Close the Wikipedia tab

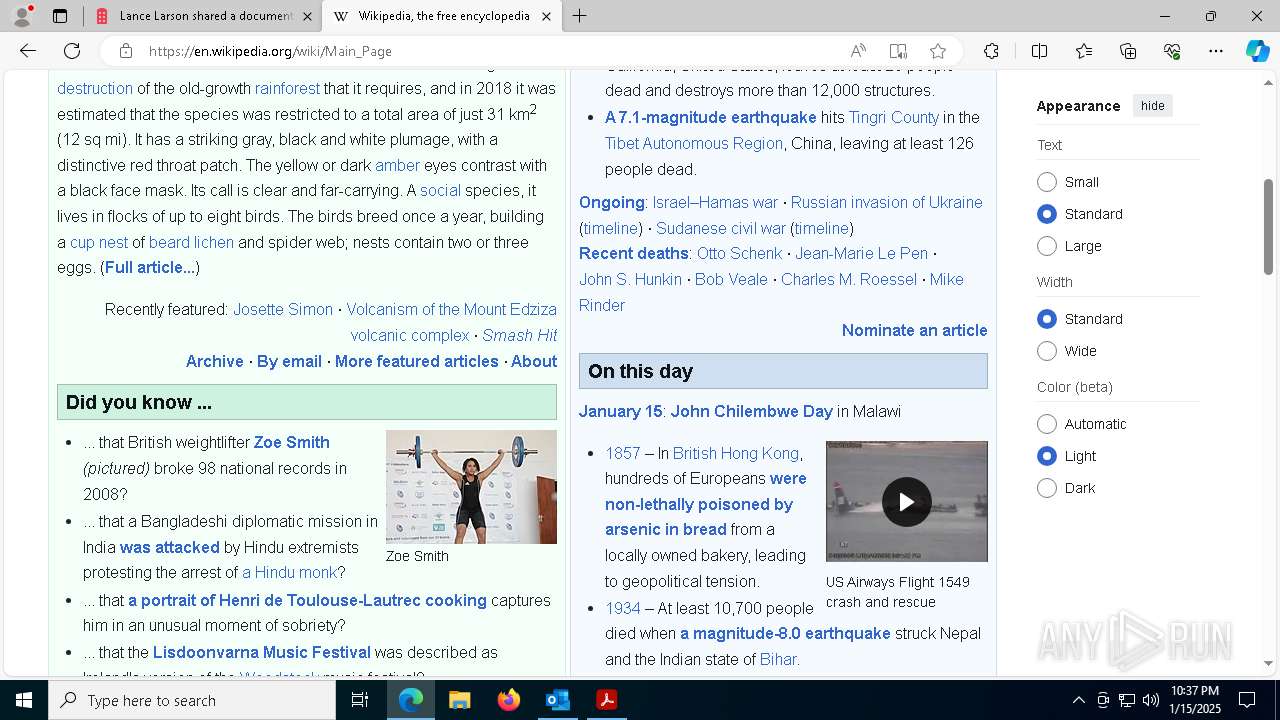(546, 16)
